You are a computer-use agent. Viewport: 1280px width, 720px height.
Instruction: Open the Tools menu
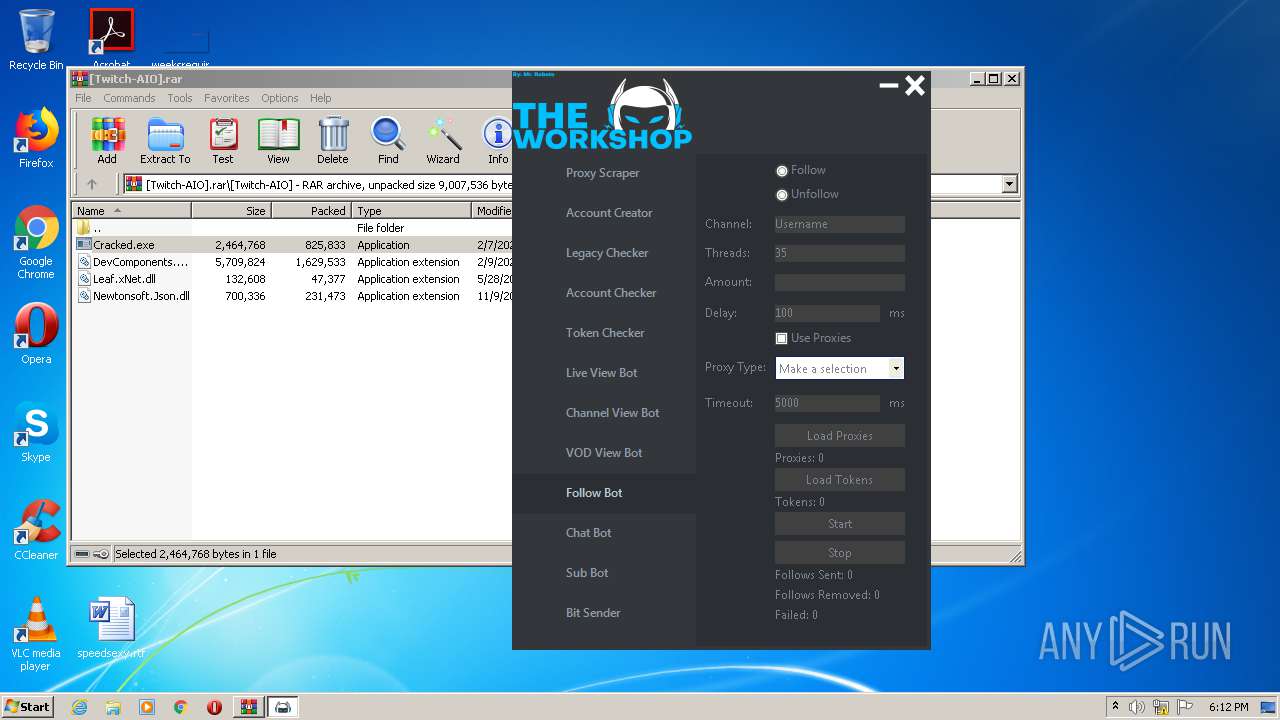click(180, 98)
